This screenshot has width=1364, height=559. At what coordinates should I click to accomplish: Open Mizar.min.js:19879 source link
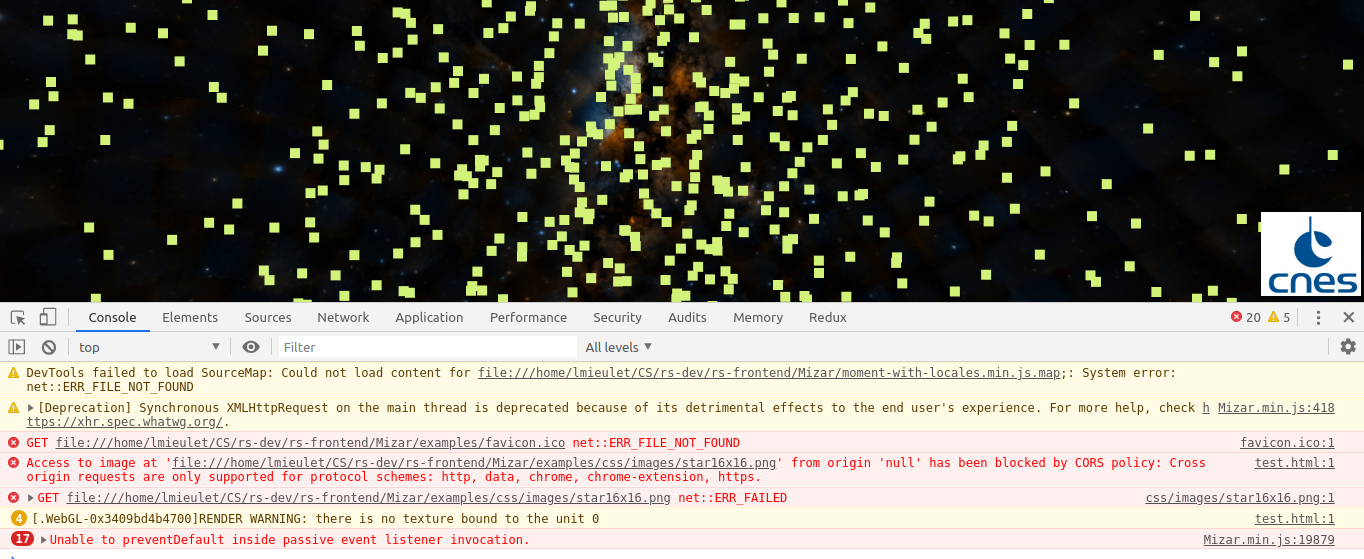tap(1269, 540)
